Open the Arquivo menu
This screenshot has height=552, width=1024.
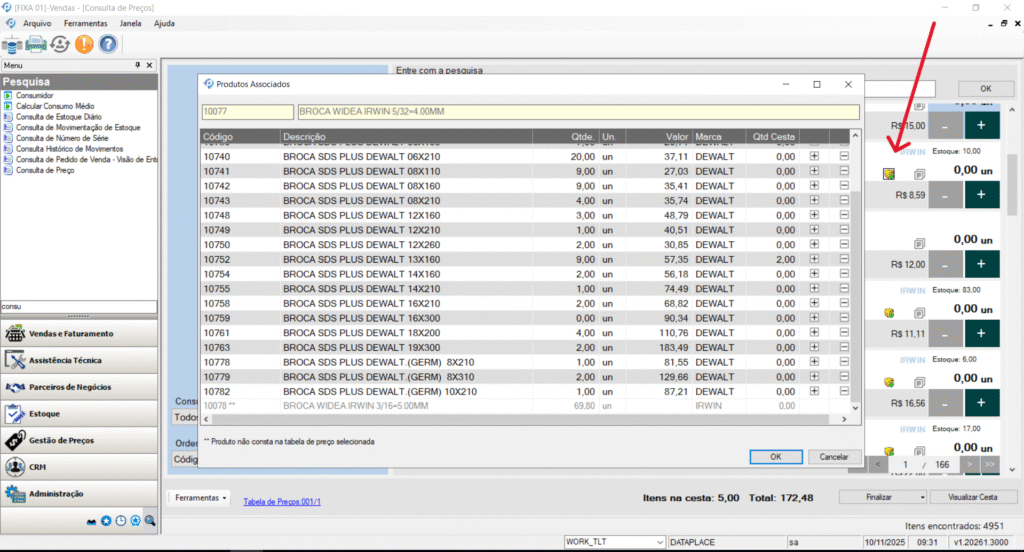(x=37, y=22)
